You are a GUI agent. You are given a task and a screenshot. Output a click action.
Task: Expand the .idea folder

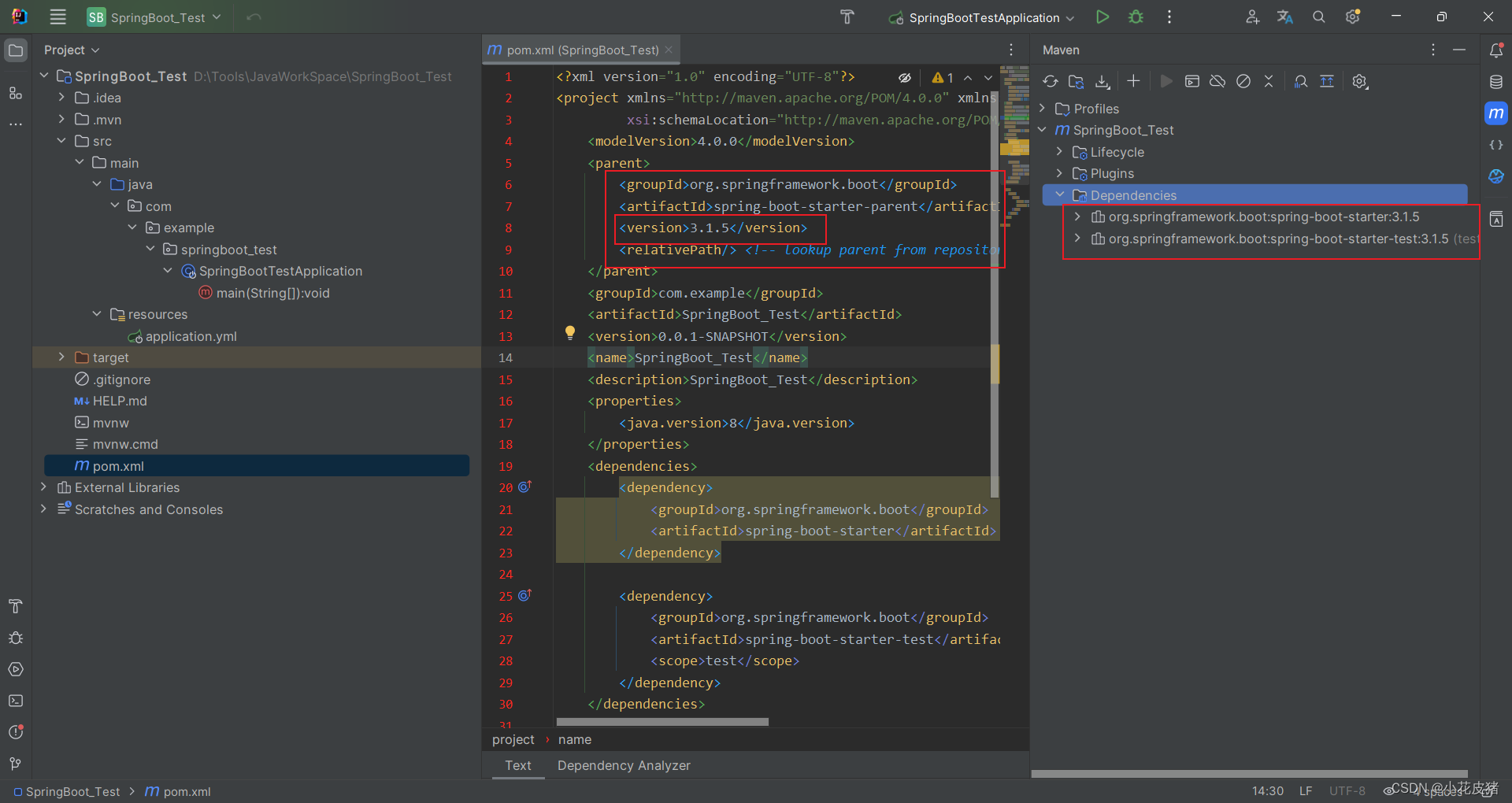pyautogui.click(x=61, y=98)
